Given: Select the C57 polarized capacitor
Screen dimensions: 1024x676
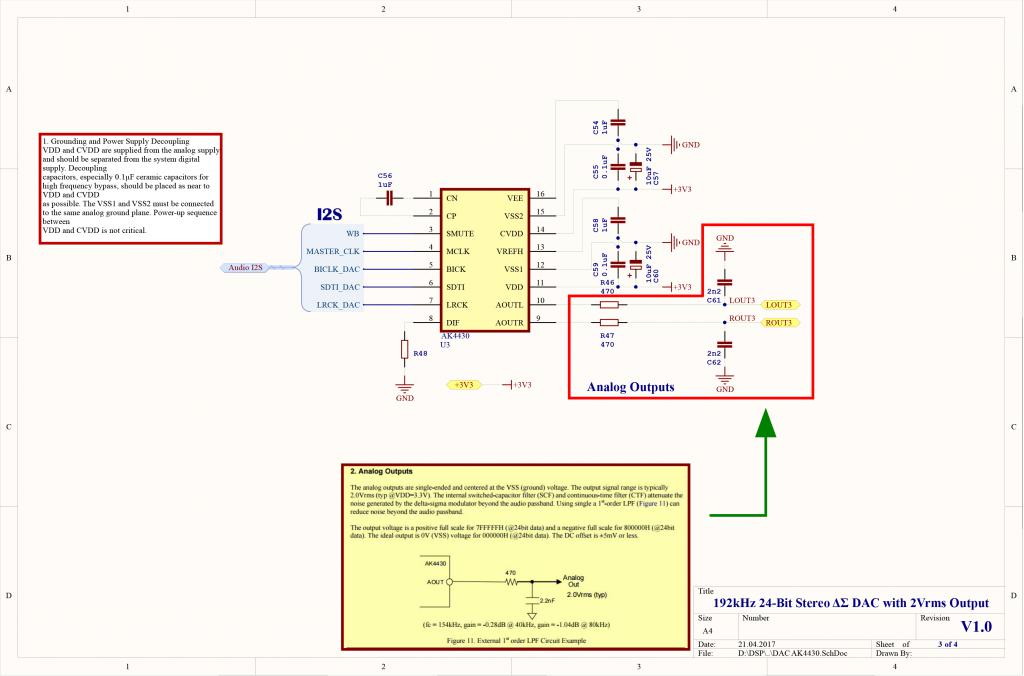Looking at the screenshot, I should [x=636, y=169].
